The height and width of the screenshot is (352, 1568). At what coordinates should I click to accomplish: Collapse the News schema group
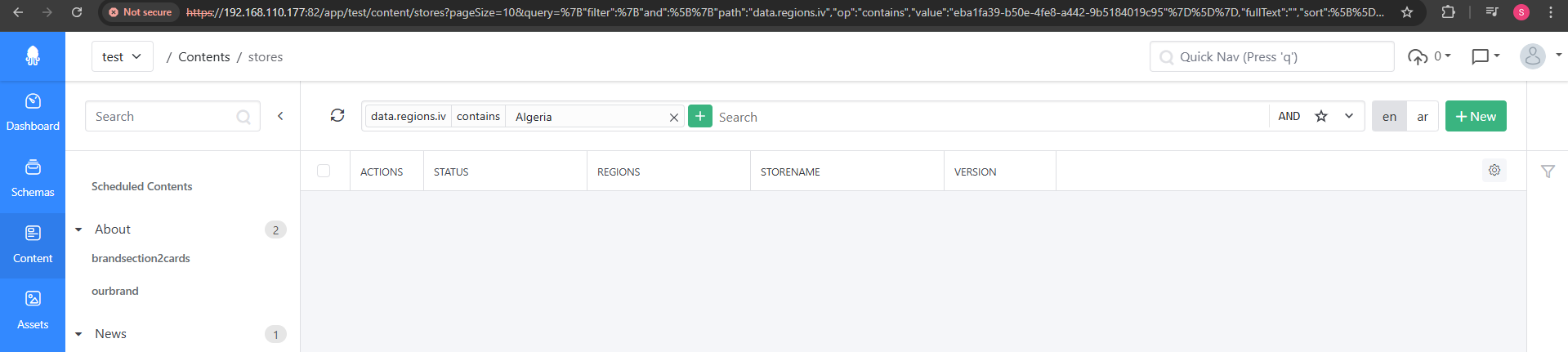(78, 334)
